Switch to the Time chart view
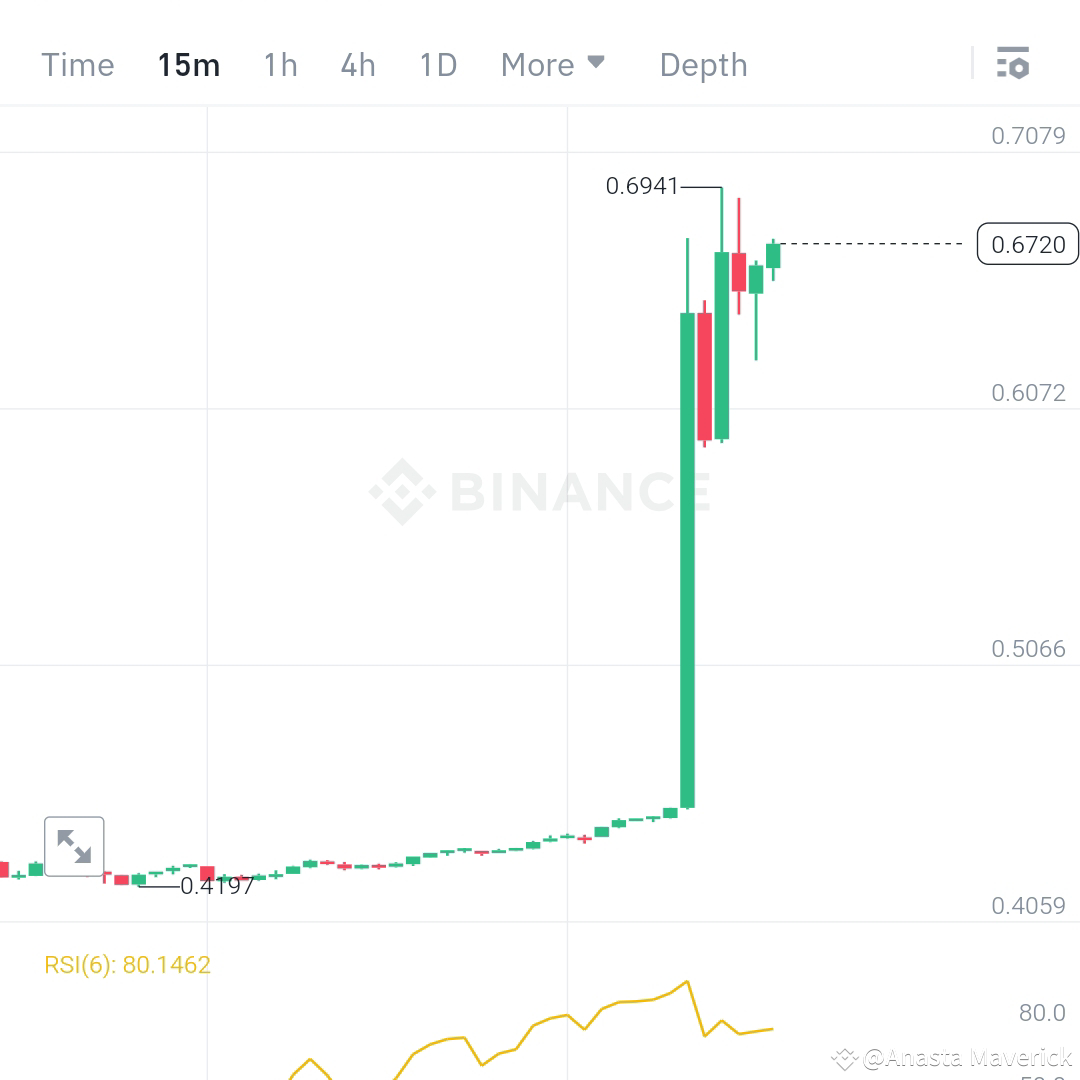The image size is (1080, 1080). tap(78, 64)
